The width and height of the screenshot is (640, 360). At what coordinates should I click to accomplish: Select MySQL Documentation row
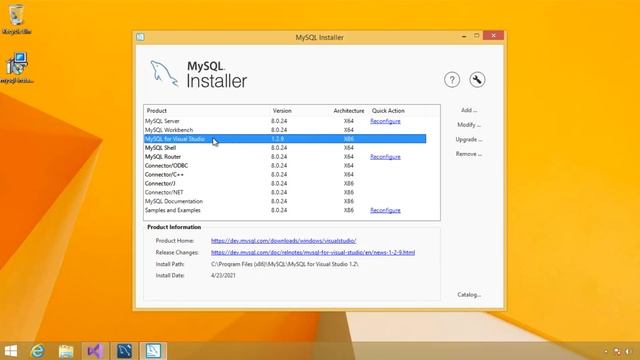[285, 201]
